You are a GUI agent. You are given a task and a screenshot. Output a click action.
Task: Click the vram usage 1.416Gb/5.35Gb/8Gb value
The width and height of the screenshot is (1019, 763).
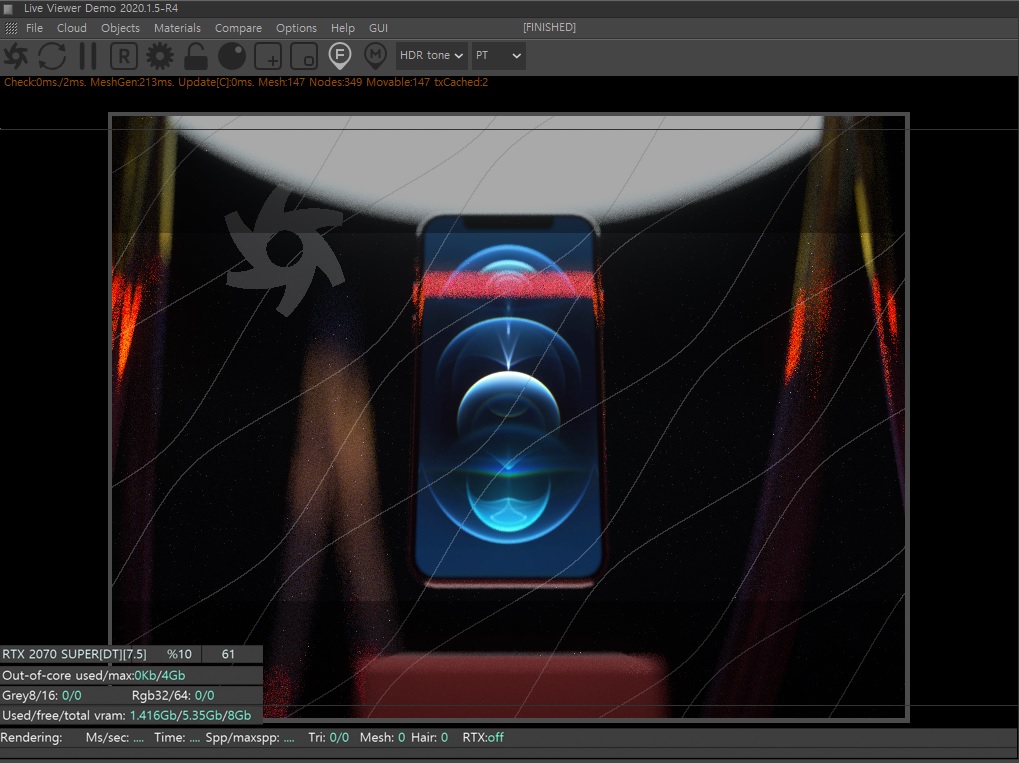pos(190,716)
